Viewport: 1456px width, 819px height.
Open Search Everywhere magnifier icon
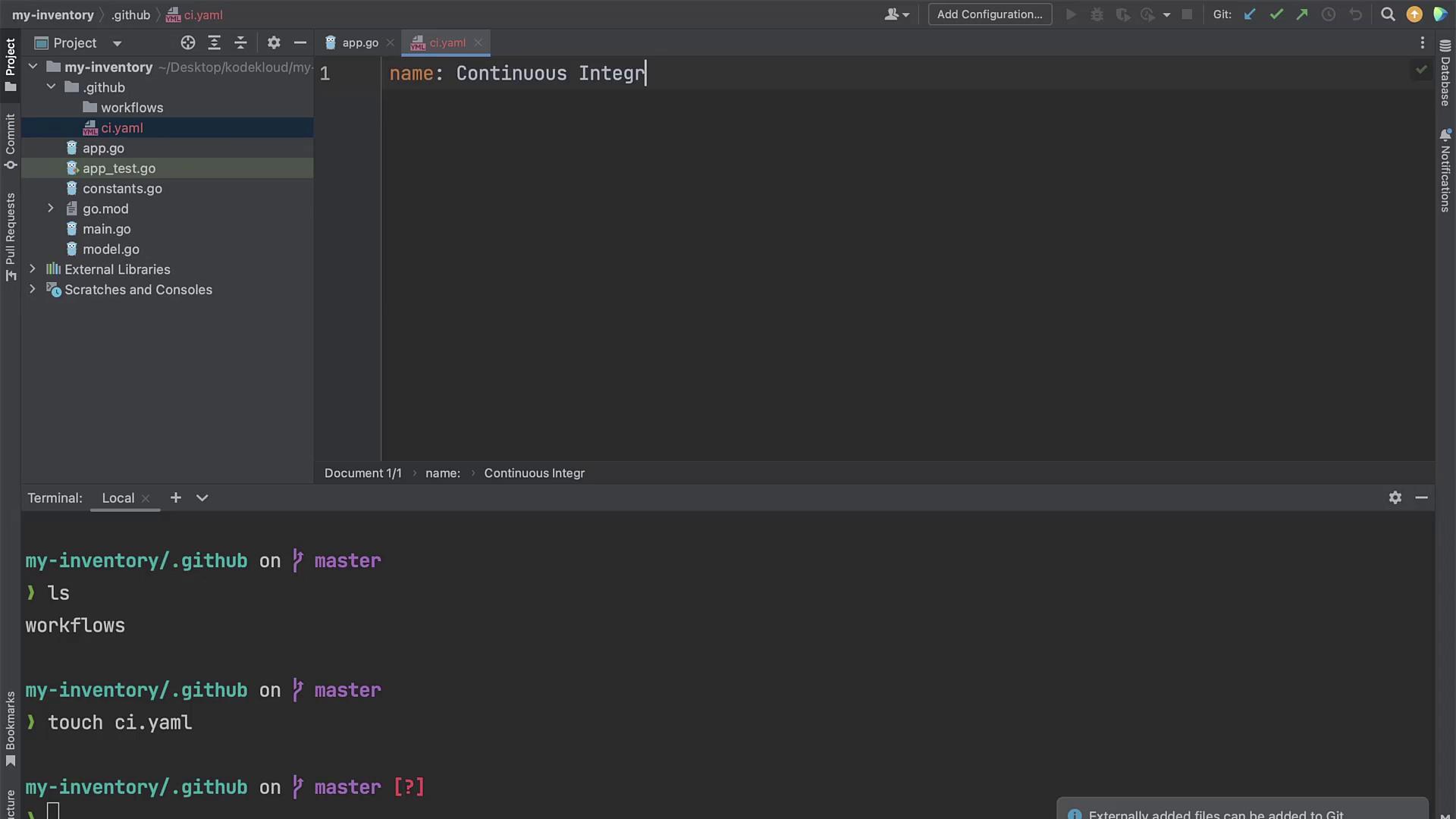[1388, 14]
